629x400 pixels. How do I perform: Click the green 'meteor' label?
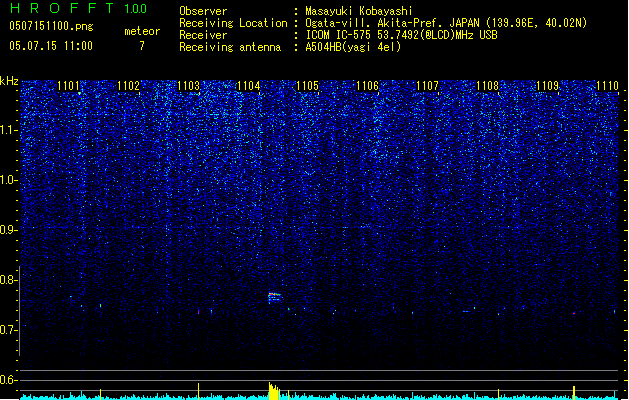(x=142, y=31)
